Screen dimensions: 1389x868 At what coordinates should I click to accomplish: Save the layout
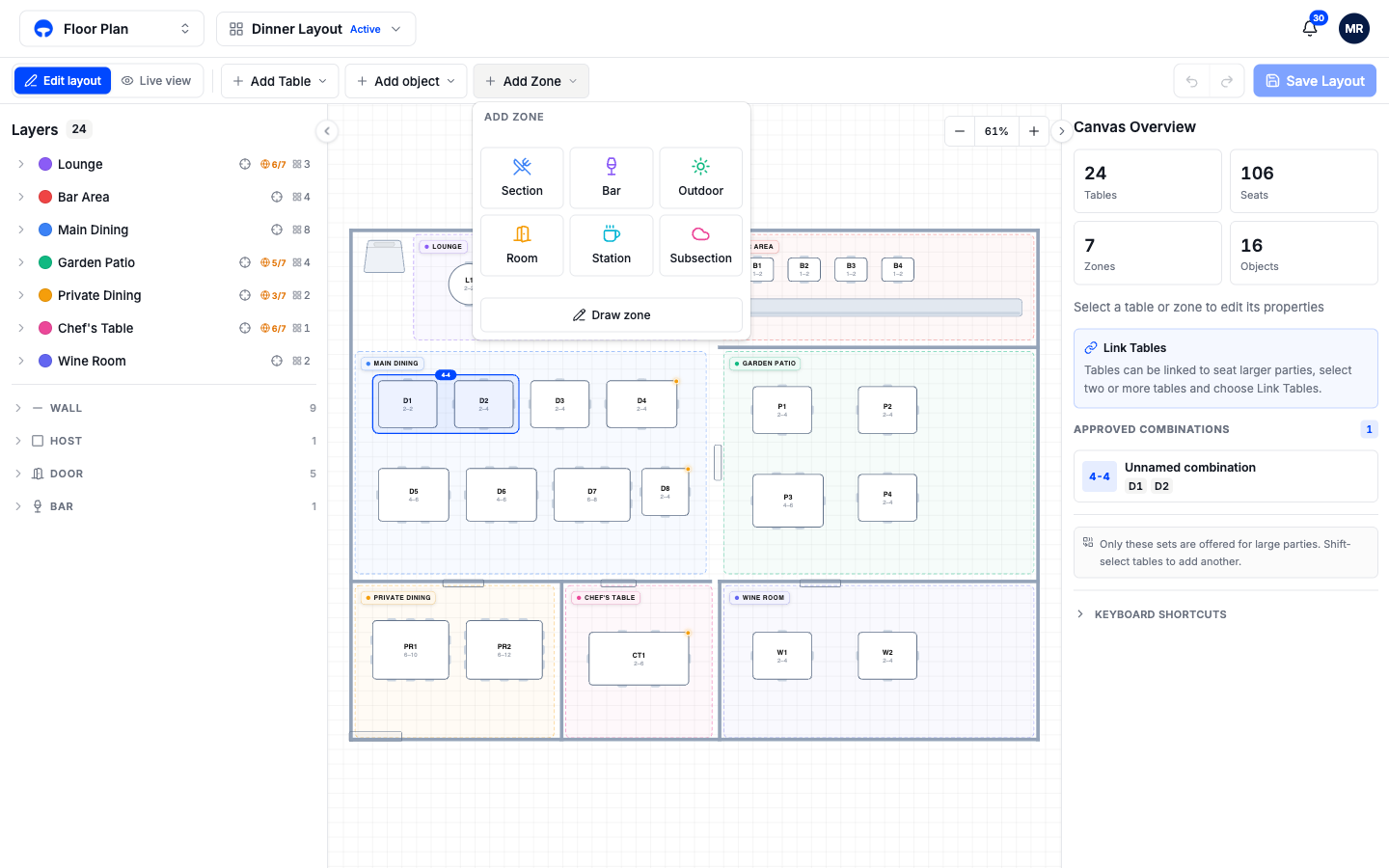(x=1315, y=81)
